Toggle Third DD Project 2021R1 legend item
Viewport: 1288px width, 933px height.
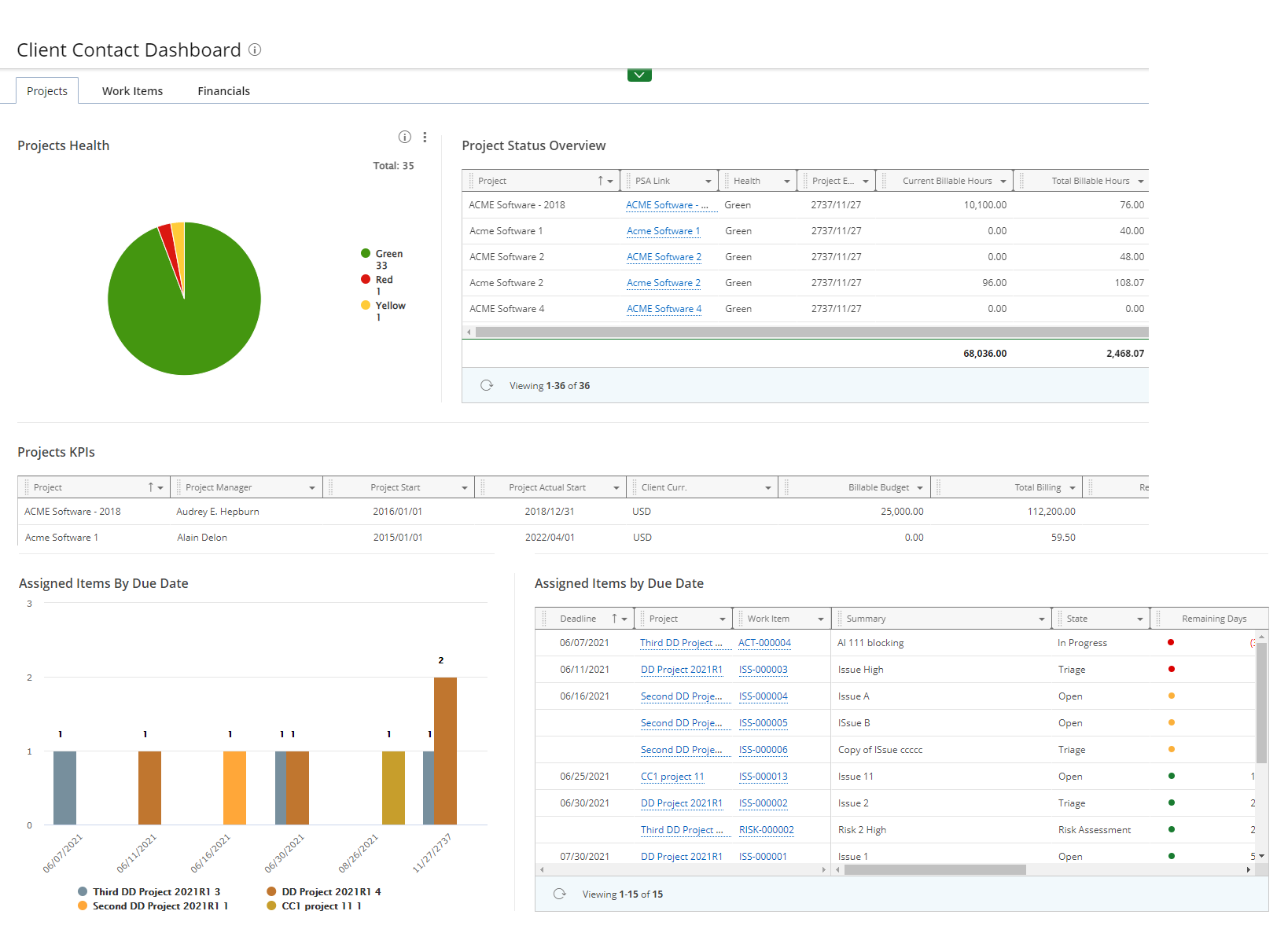point(149,891)
